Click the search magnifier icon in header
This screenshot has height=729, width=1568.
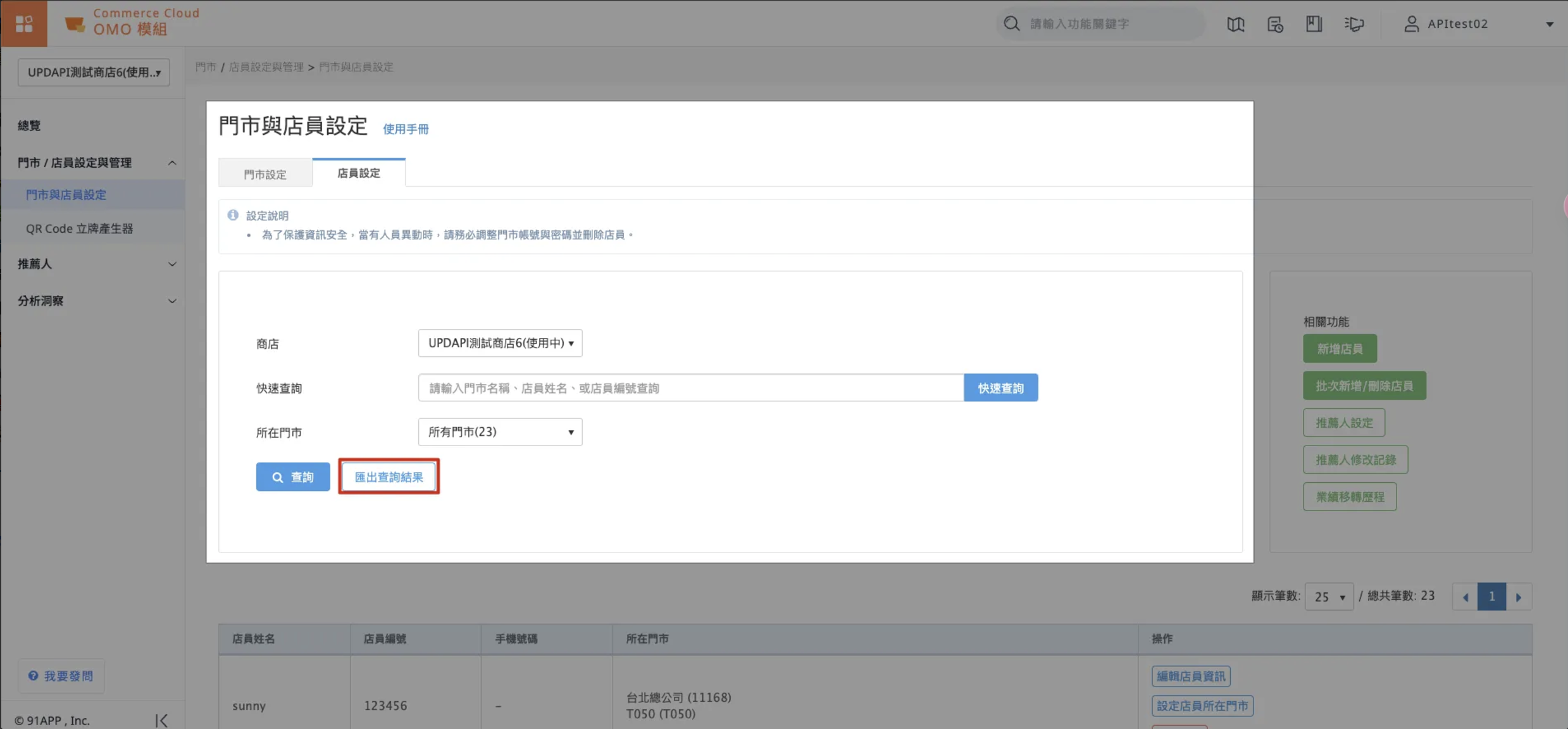click(1011, 24)
